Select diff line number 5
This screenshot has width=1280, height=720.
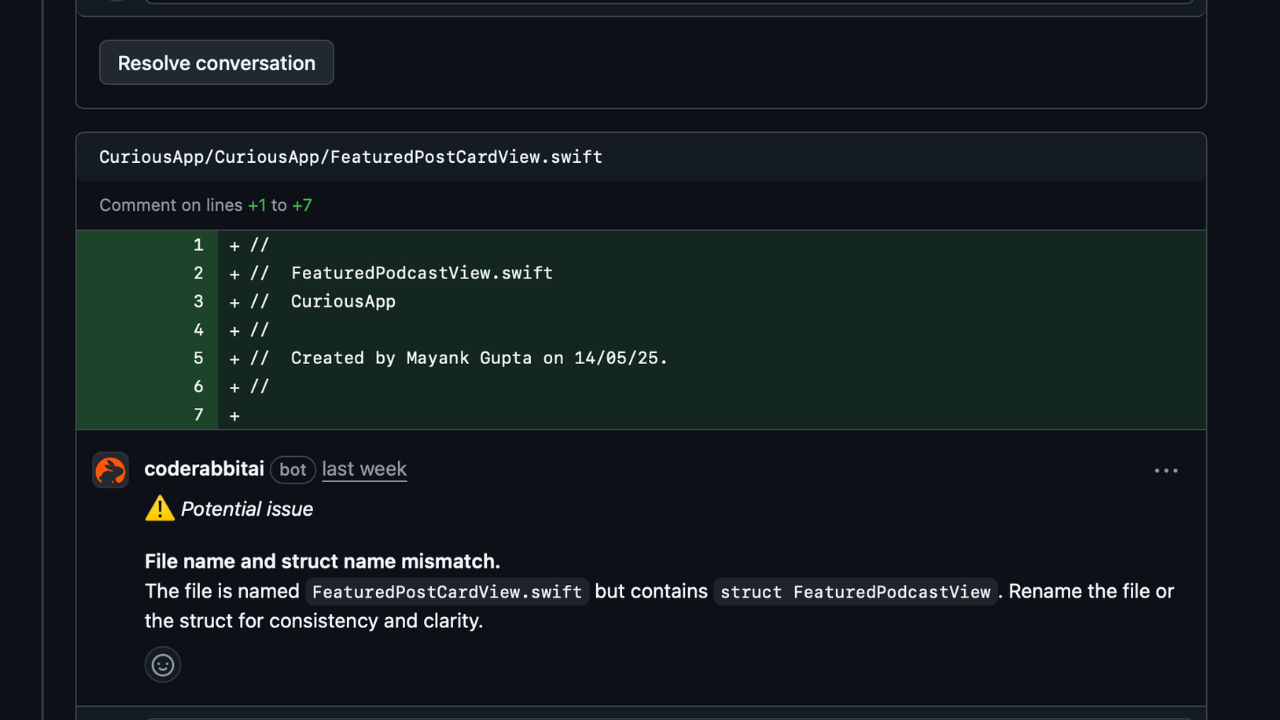(198, 358)
